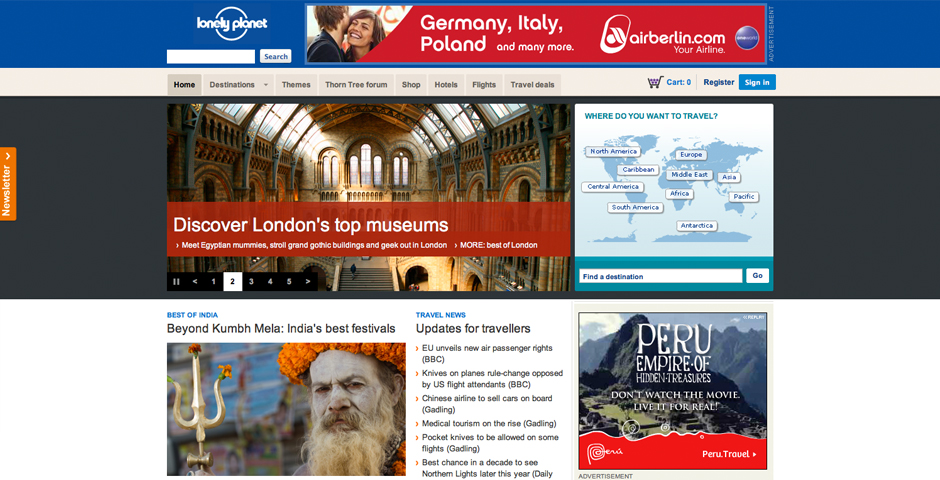Open BEST OF INDIA category link
The width and height of the screenshot is (940, 480).
coord(192,315)
